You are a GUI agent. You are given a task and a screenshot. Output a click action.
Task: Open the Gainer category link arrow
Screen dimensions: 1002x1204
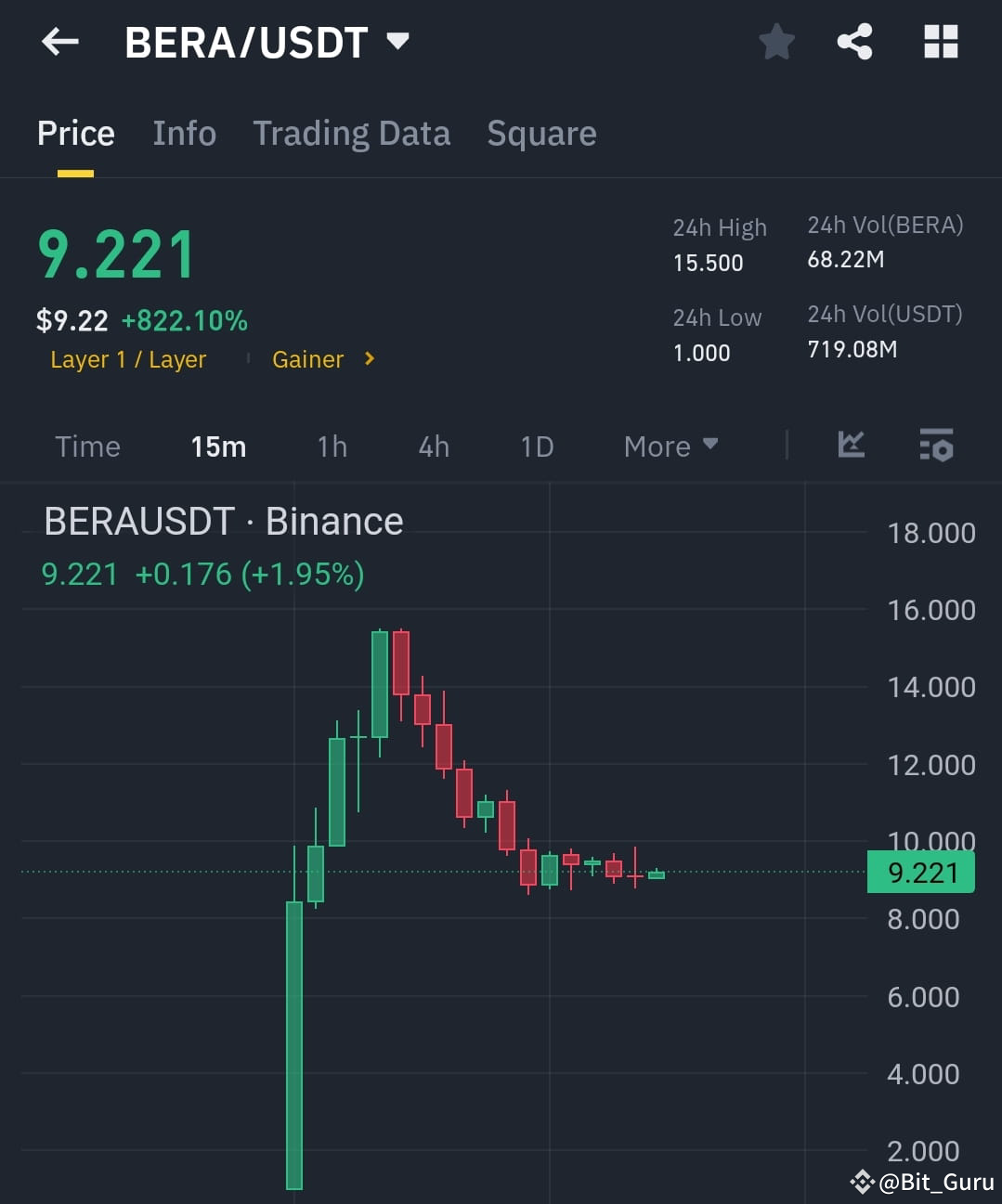coord(368,359)
